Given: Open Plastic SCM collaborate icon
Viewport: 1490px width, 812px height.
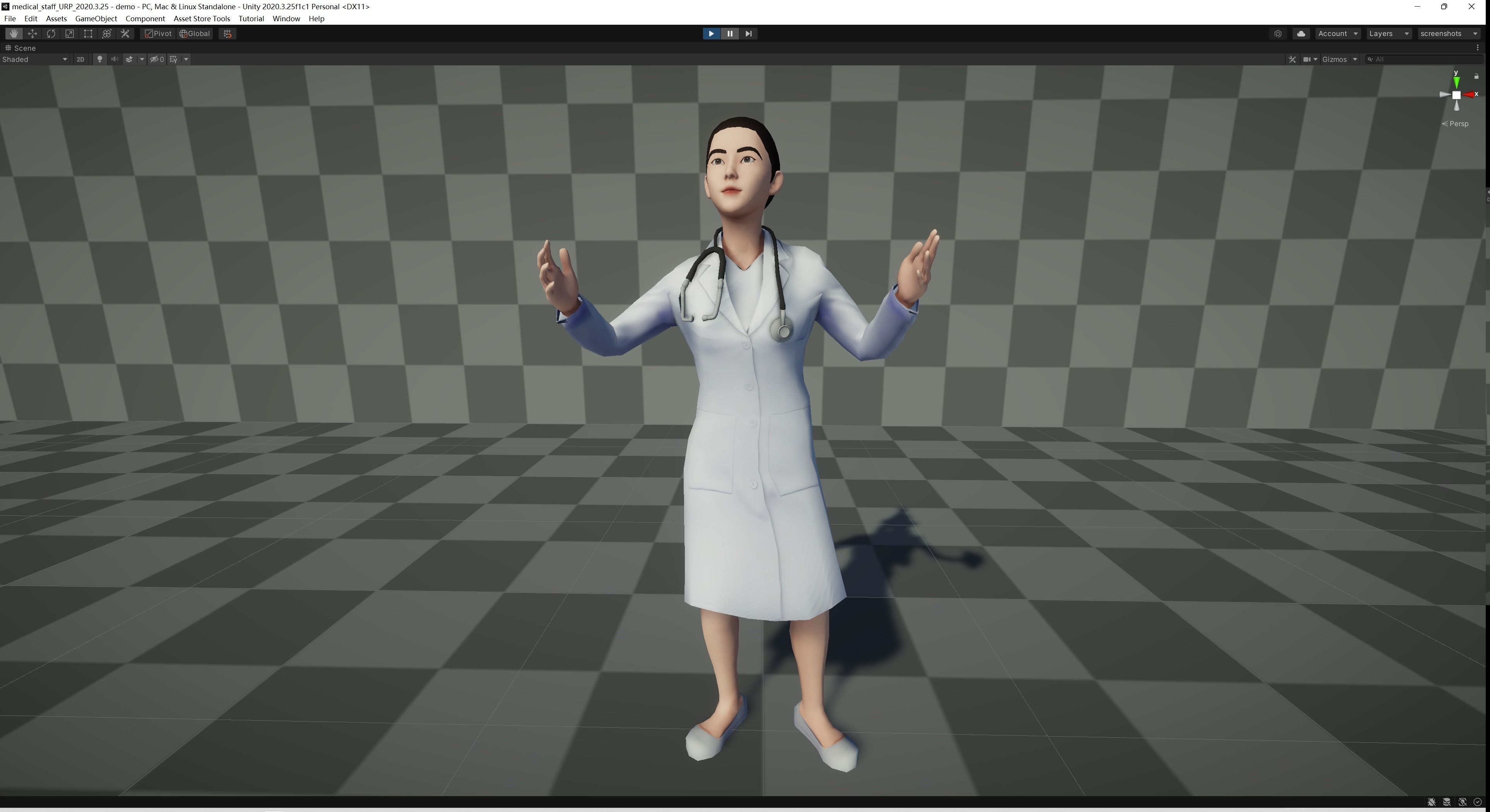Looking at the screenshot, I should coord(1278,34).
